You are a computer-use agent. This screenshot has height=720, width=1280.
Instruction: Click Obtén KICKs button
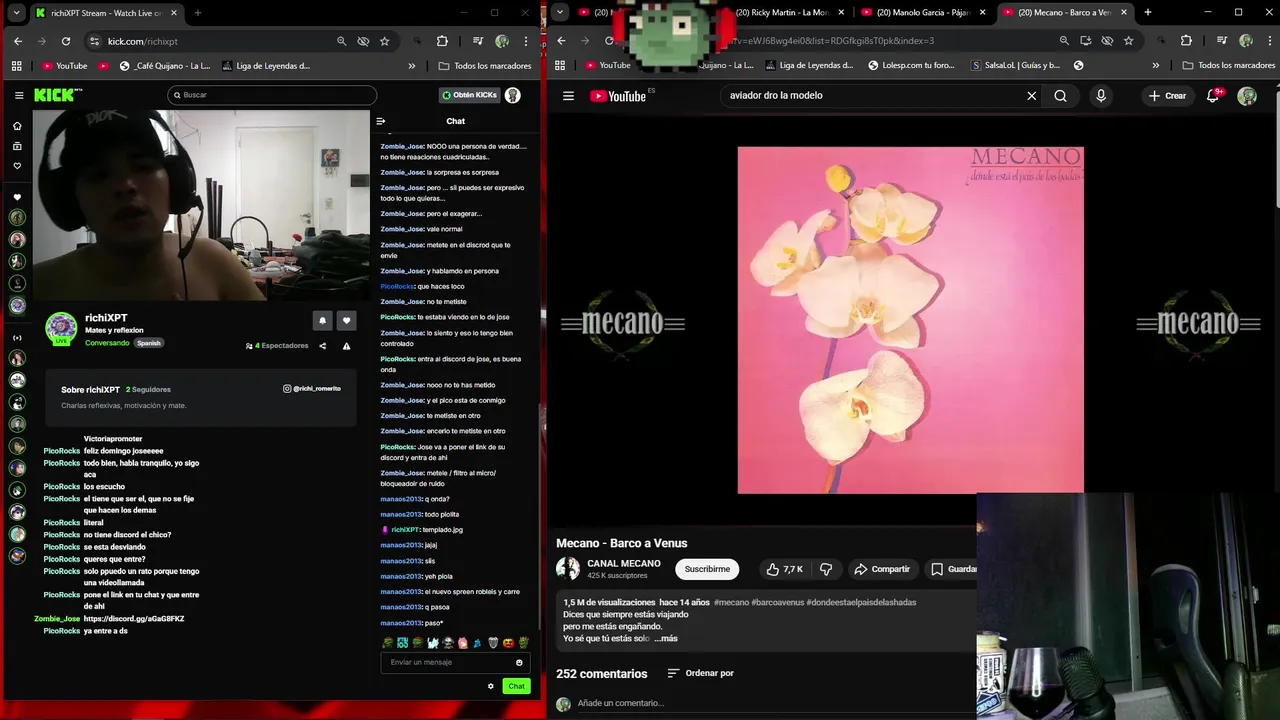pyautogui.click(x=469, y=95)
